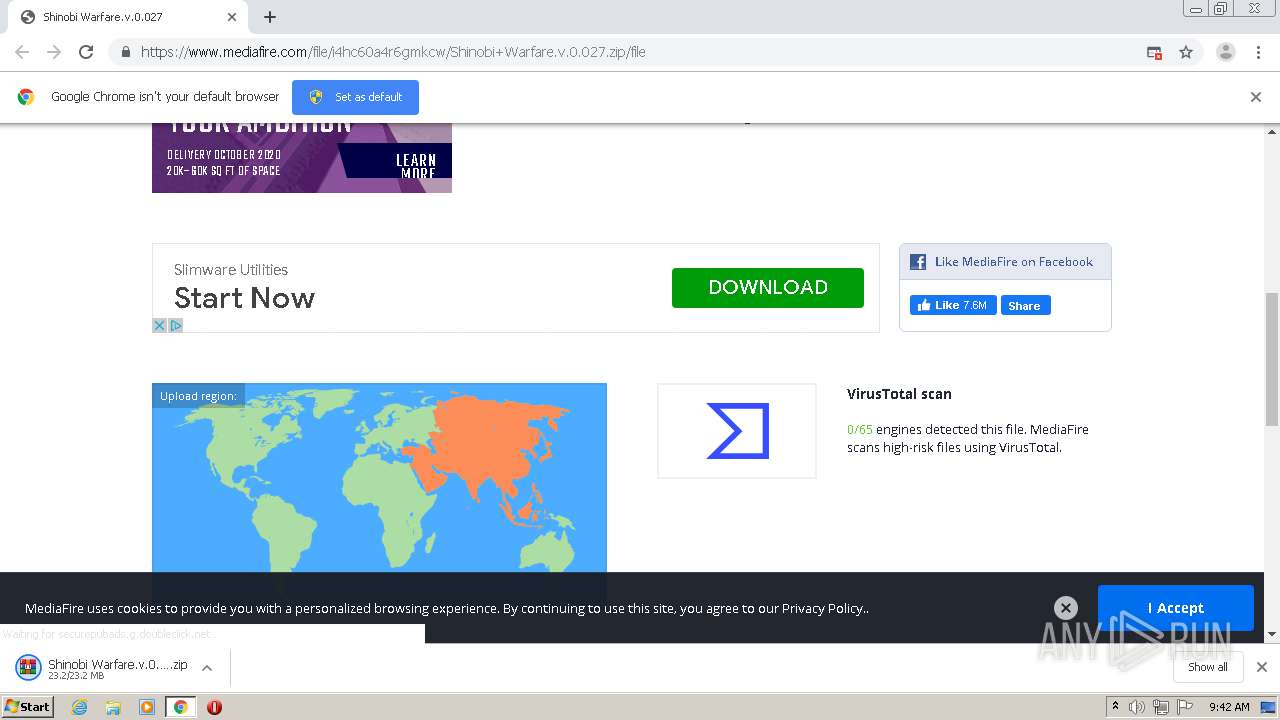Open the Chrome profile avatar menu
The height and width of the screenshot is (720, 1280).
pos(1225,52)
